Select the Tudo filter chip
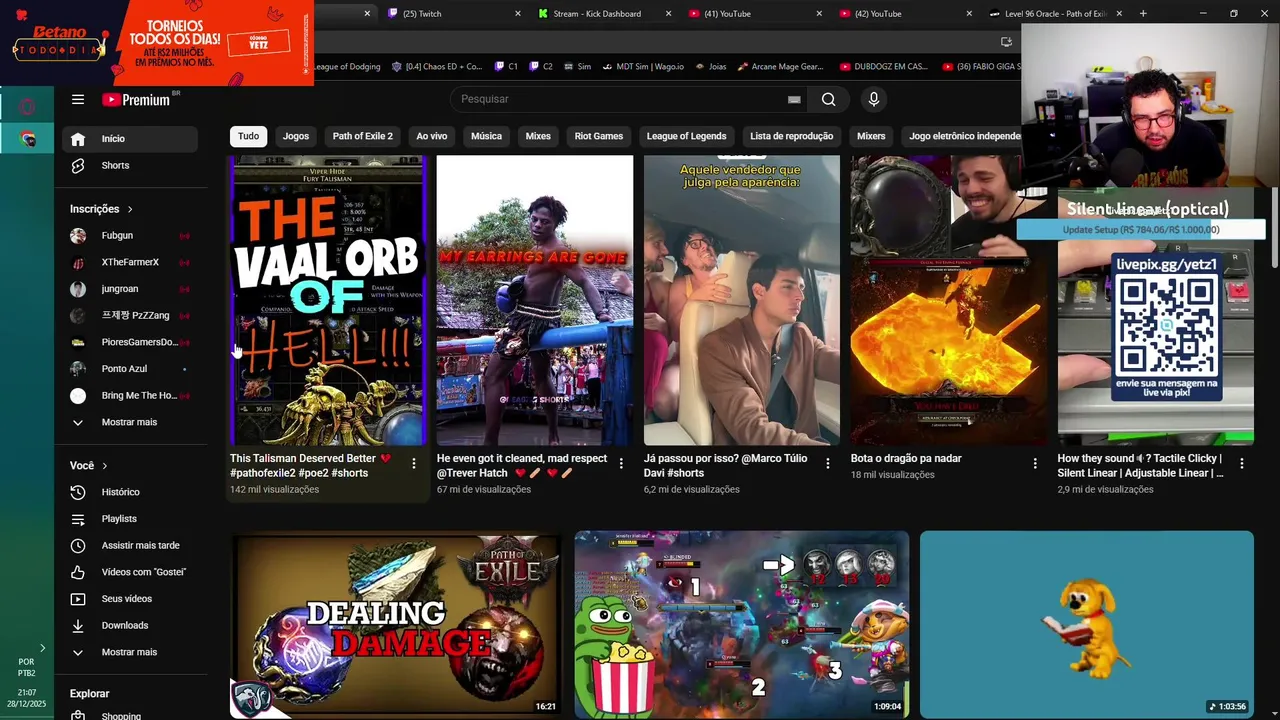This screenshot has height=720, width=1280. coord(248,136)
